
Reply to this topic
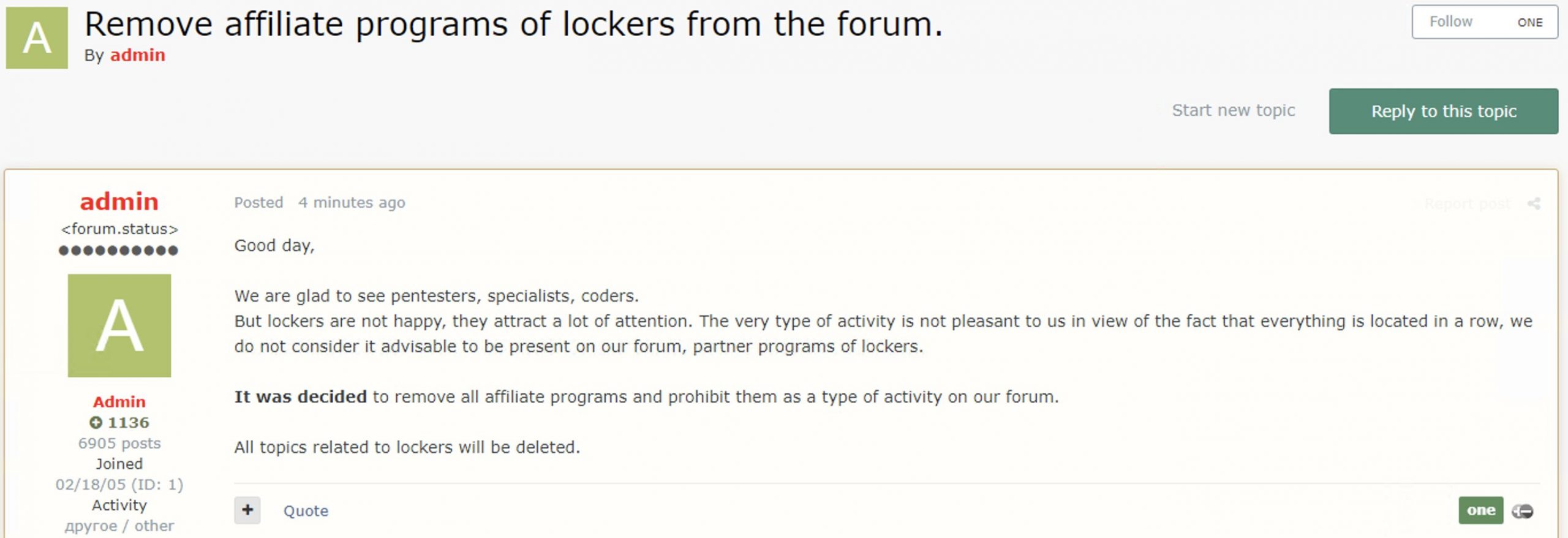1443,111
